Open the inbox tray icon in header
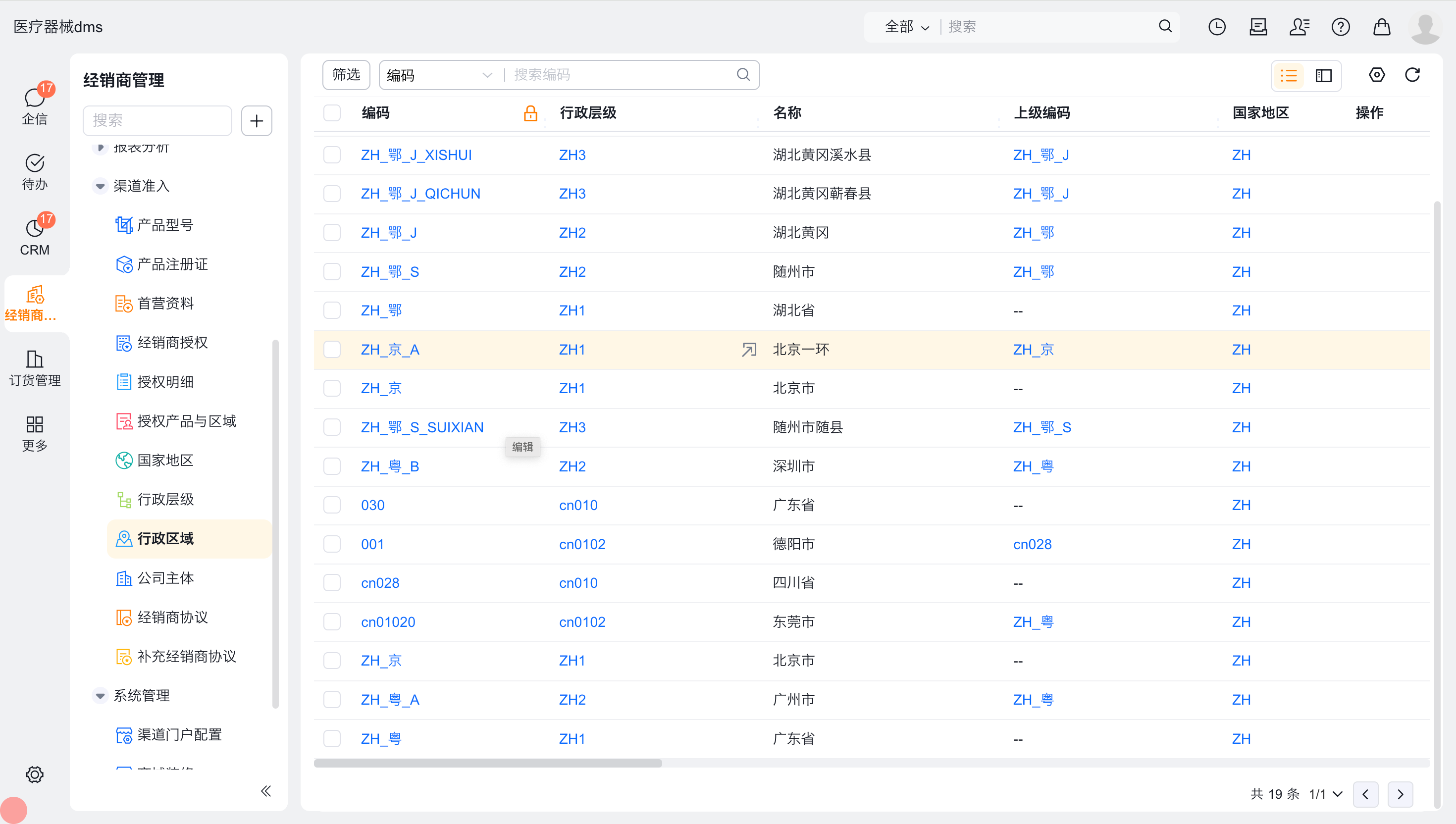Image resolution: width=1456 pixels, height=824 pixels. [x=1258, y=27]
